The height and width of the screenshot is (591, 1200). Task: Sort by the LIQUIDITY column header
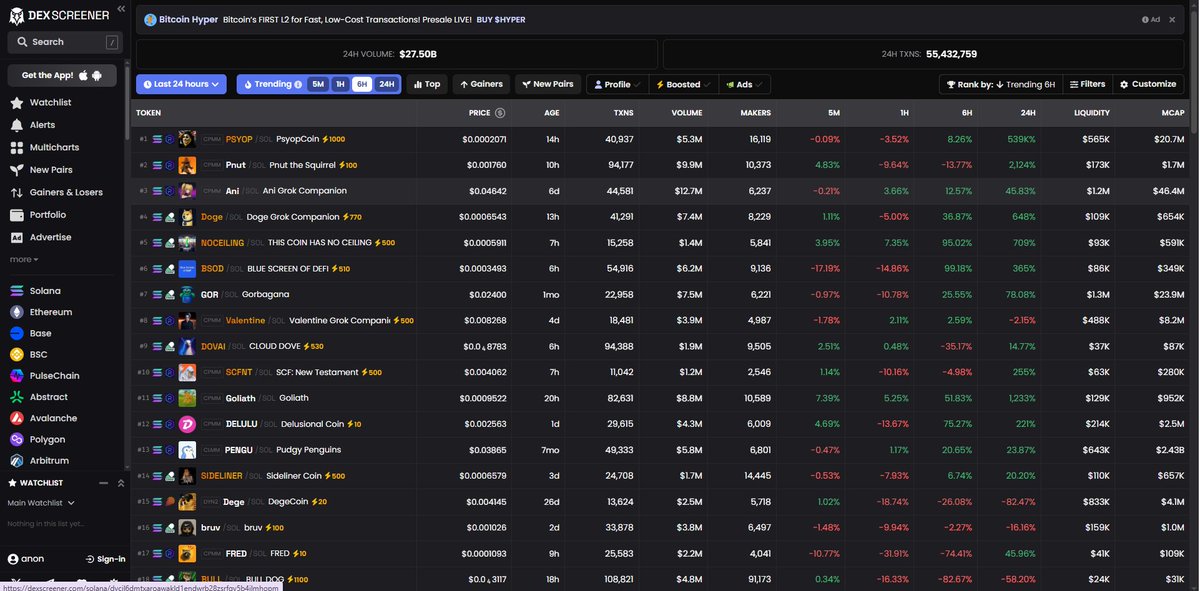coord(1092,113)
